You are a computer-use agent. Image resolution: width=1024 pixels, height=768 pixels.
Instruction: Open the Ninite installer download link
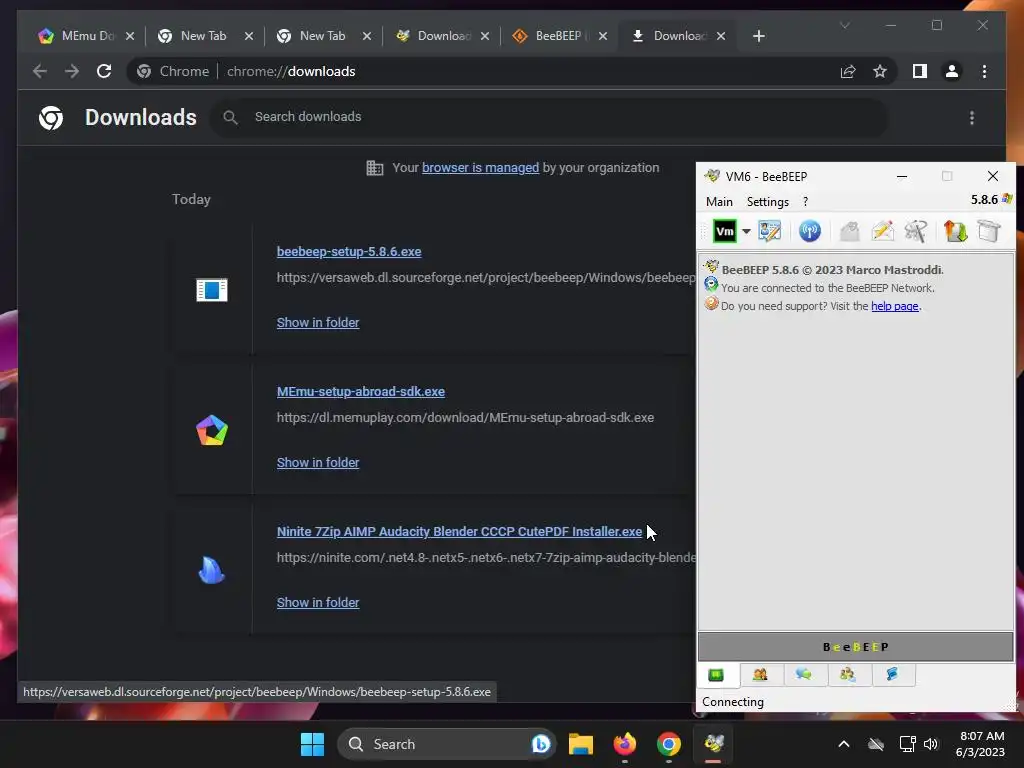pos(459,532)
